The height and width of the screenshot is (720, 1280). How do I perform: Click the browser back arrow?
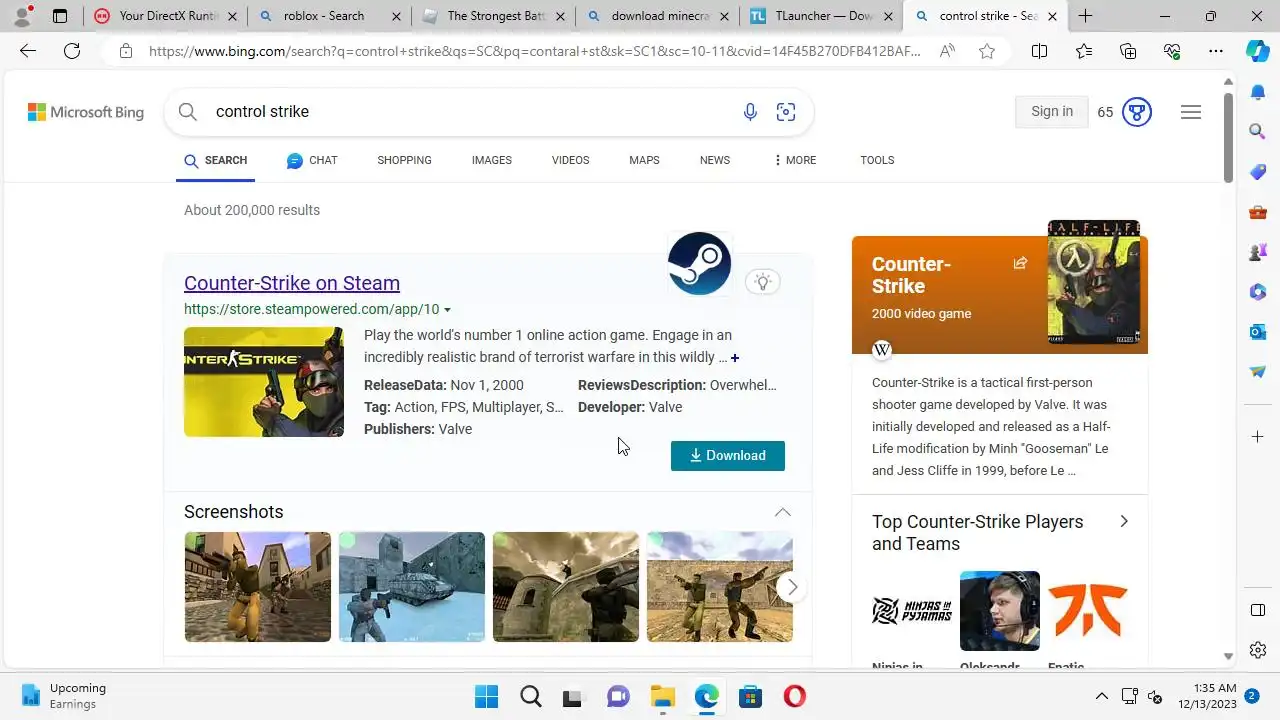coord(28,51)
